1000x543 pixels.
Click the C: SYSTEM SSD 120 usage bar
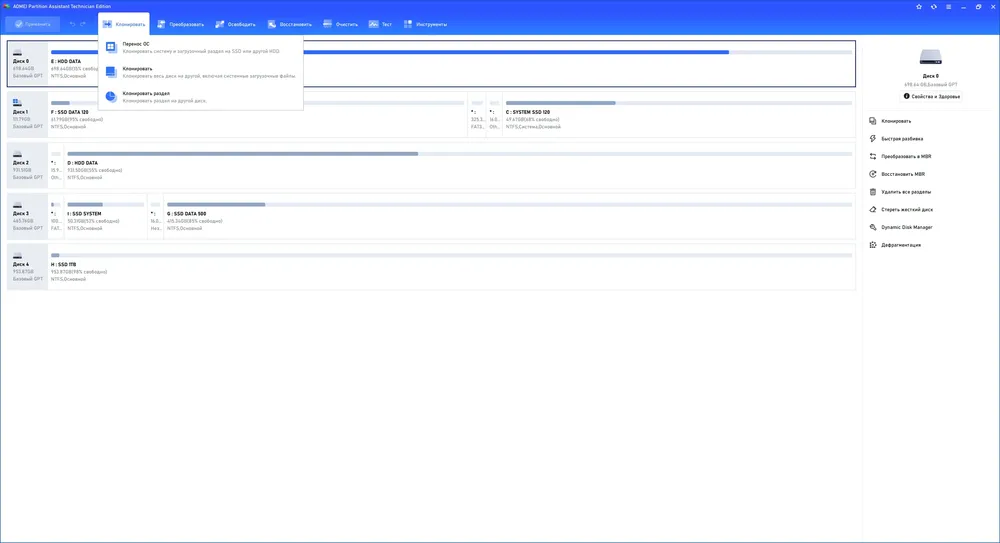click(679, 103)
